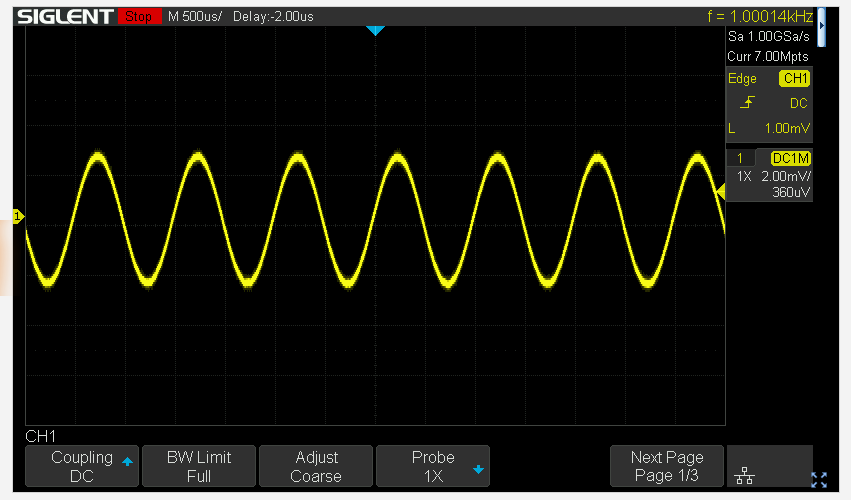Open the Coupling DC dropdown
Viewport: 851px width, 500px height.
pyautogui.click(x=81, y=466)
